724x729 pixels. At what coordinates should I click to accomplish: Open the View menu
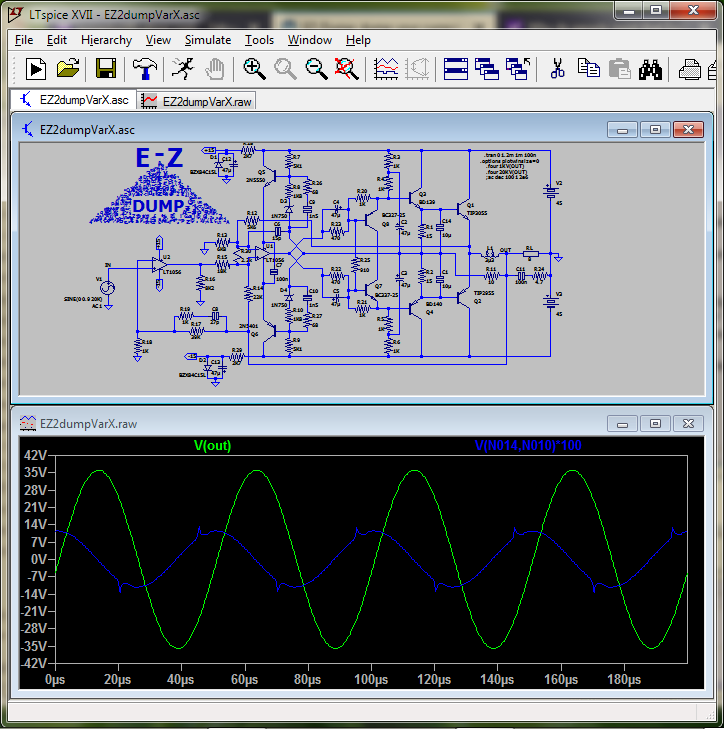pos(158,40)
